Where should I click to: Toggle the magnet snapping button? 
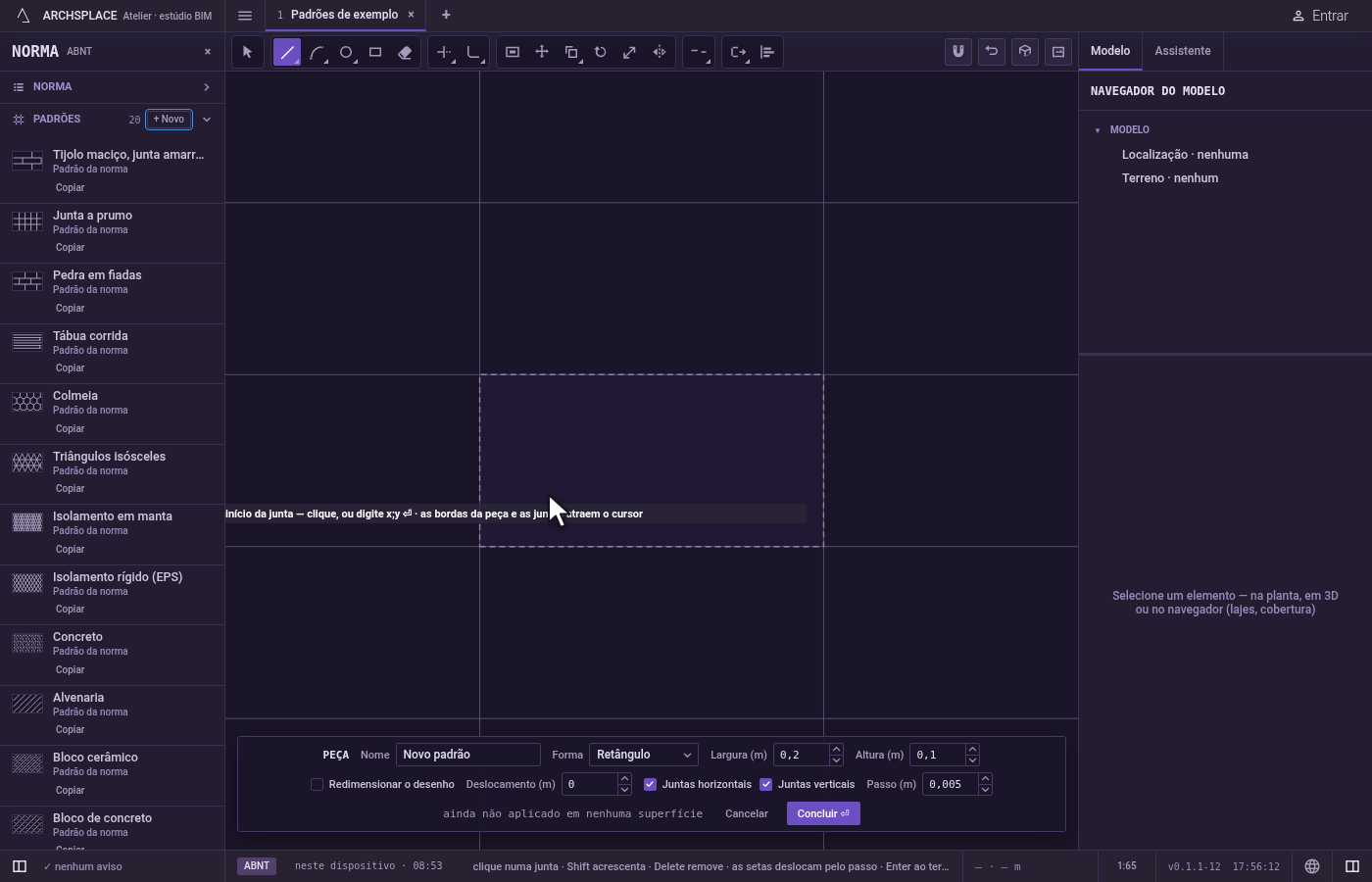click(958, 52)
